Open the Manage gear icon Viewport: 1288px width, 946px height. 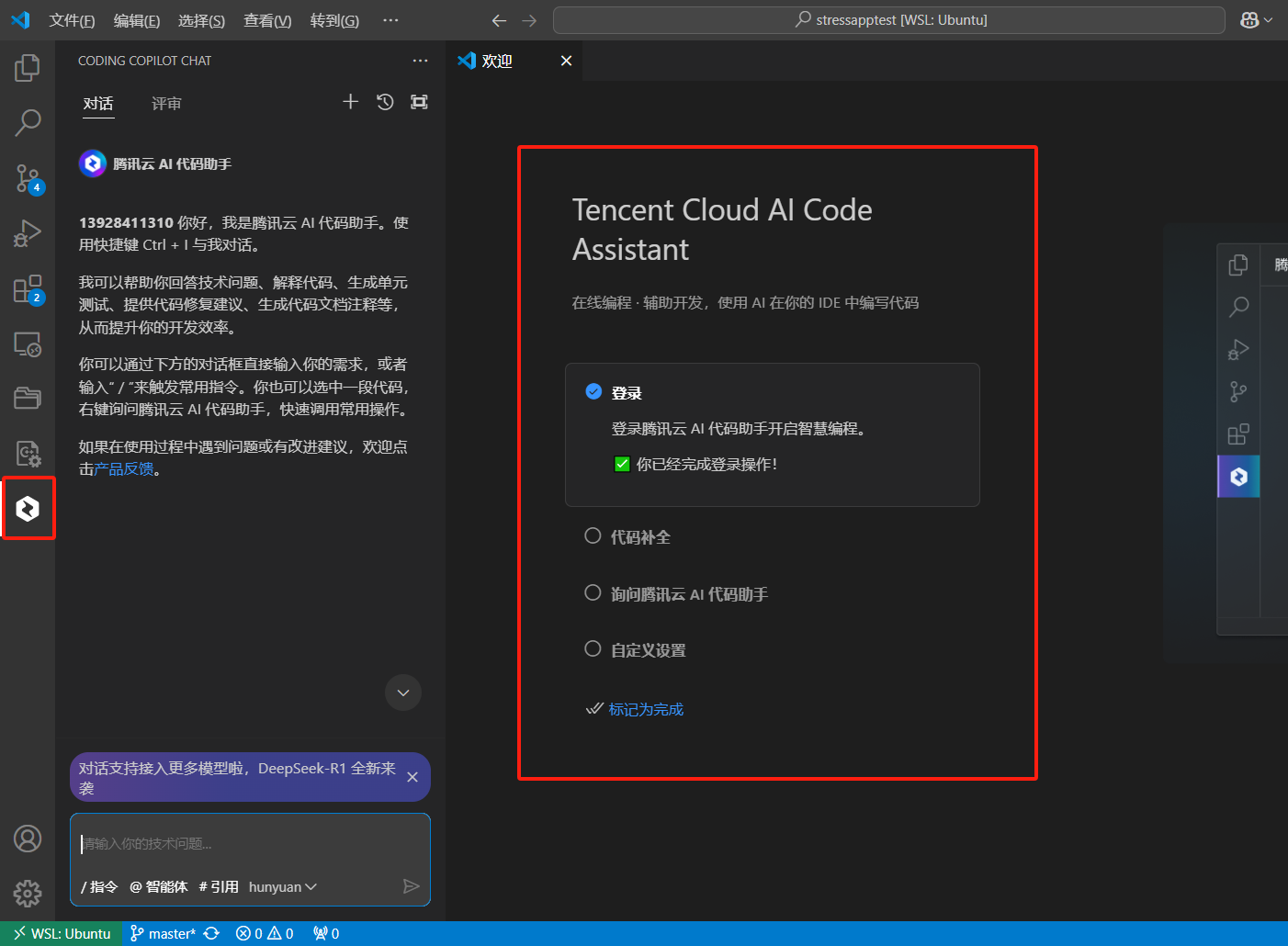[28, 893]
